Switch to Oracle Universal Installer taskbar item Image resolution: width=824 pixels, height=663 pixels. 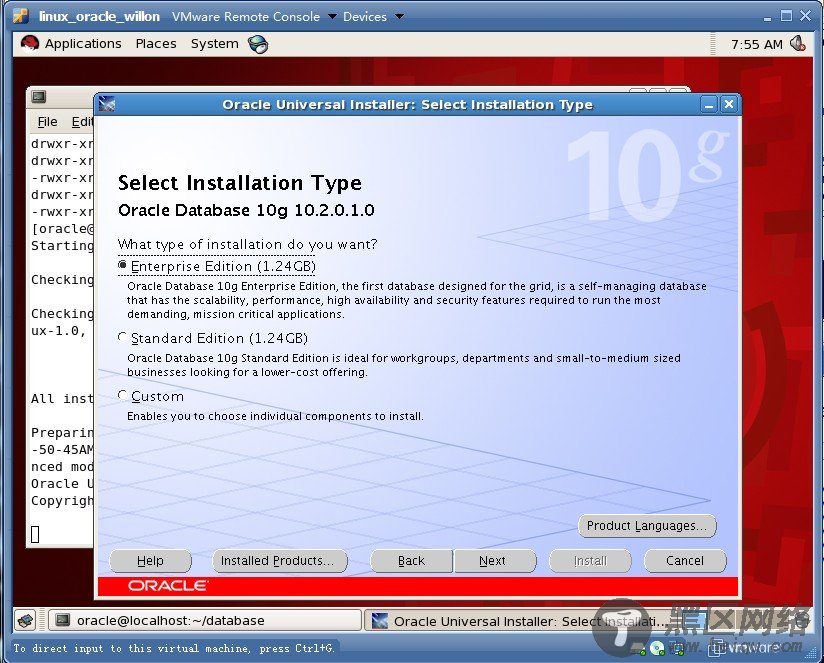coord(518,621)
